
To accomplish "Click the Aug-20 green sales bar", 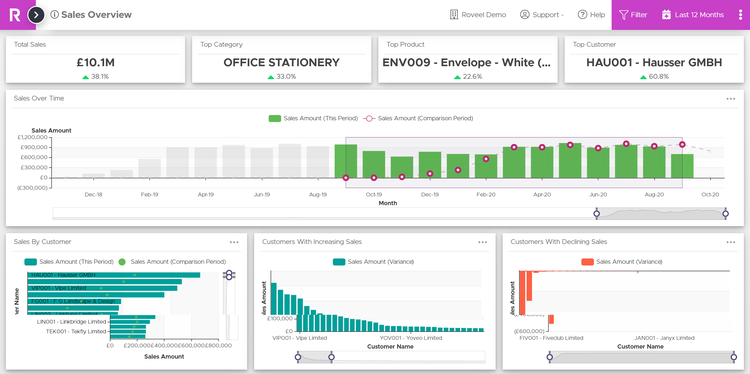I will 654,162.
